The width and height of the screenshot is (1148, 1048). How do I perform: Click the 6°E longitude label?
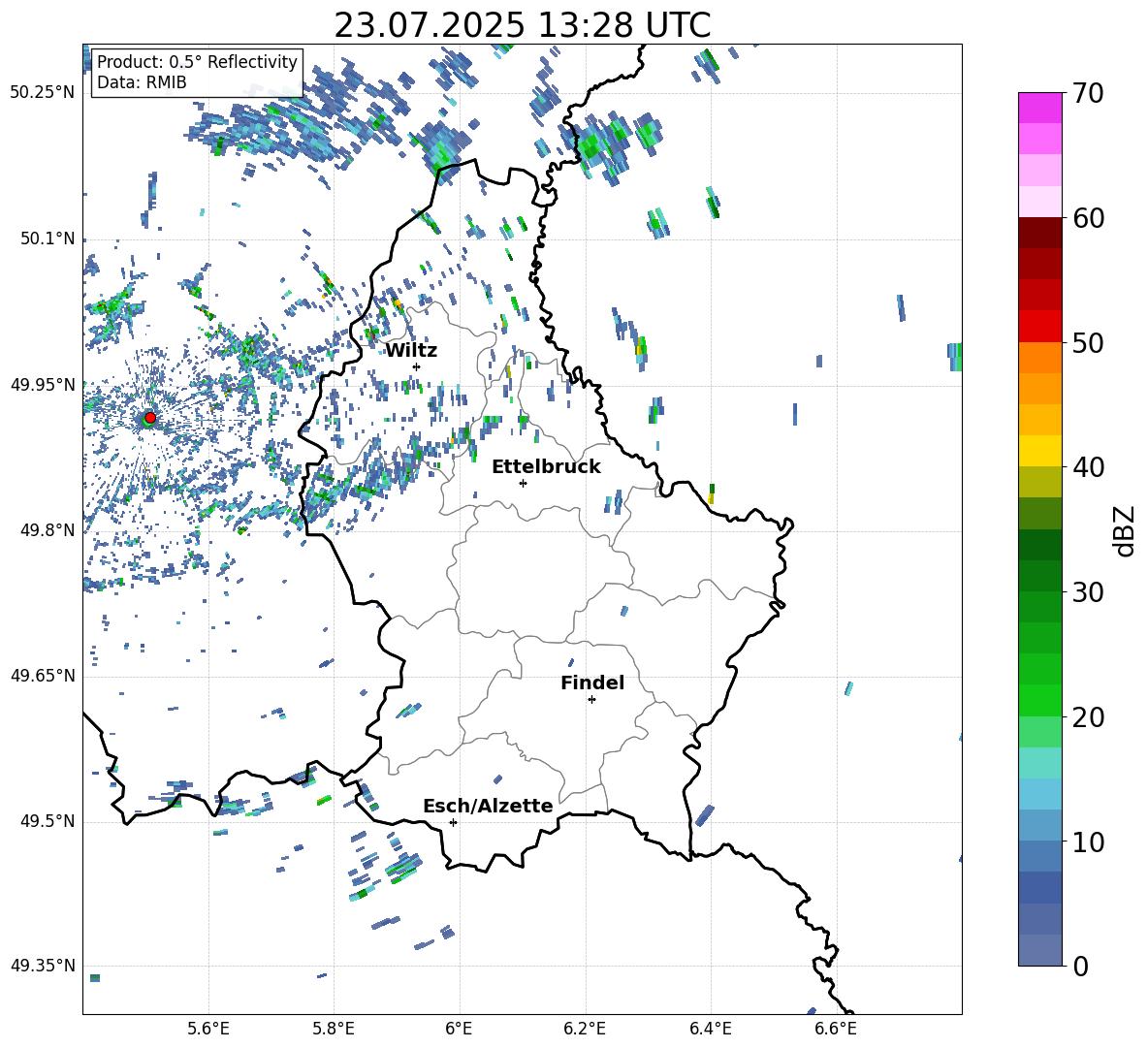tap(459, 1029)
